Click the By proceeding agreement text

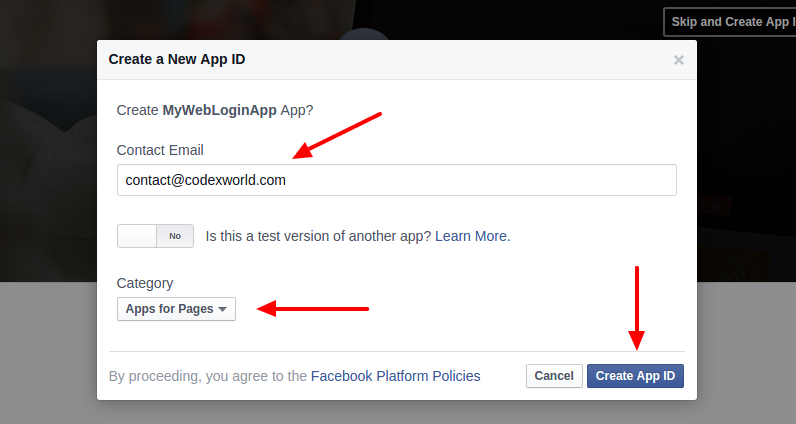pyautogui.click(x=208, y=376)
